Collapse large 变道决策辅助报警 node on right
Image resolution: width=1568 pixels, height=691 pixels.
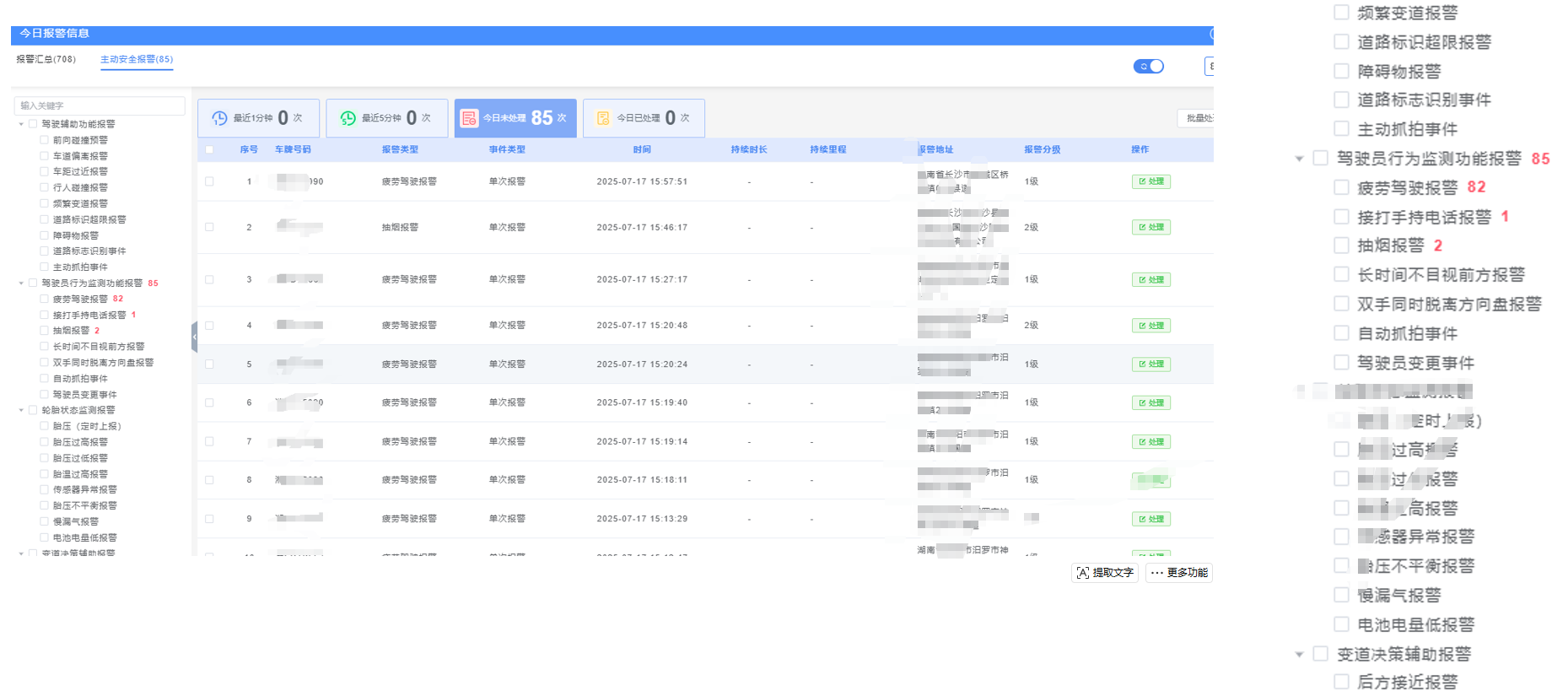[x=1299, y=654]
